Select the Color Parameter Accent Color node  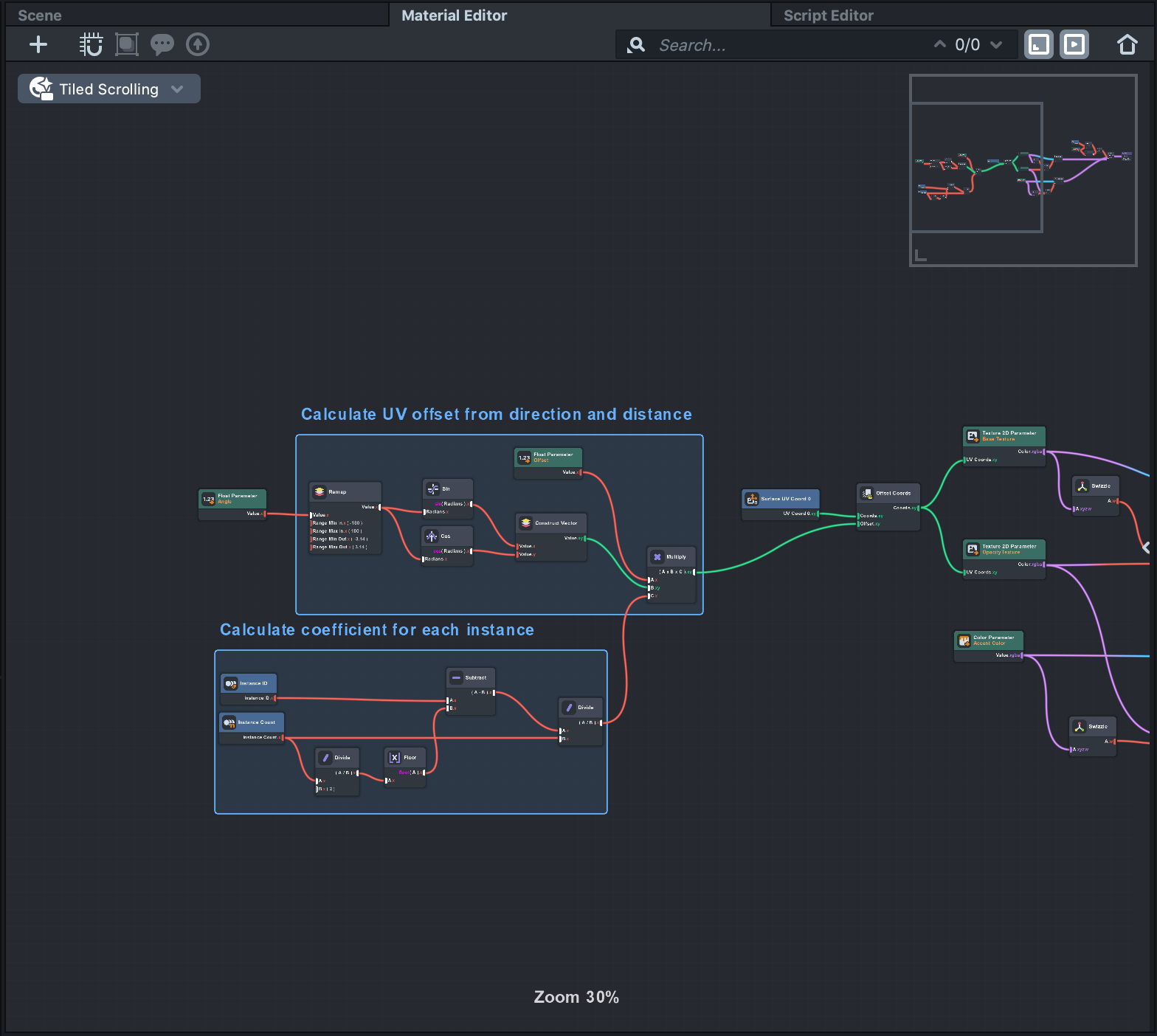(x=989, y=640)
